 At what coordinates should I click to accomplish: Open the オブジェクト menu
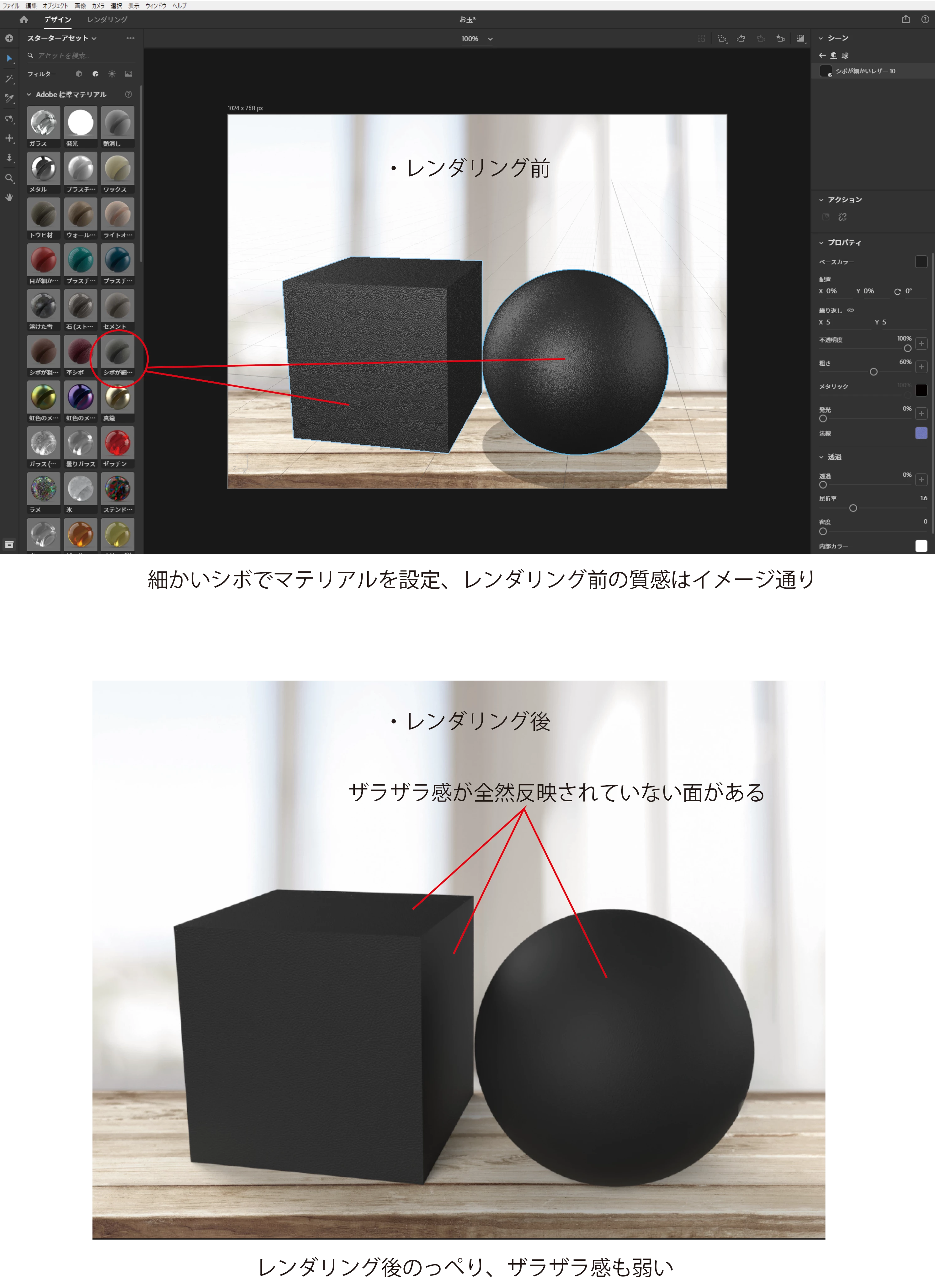coord(55,5)
